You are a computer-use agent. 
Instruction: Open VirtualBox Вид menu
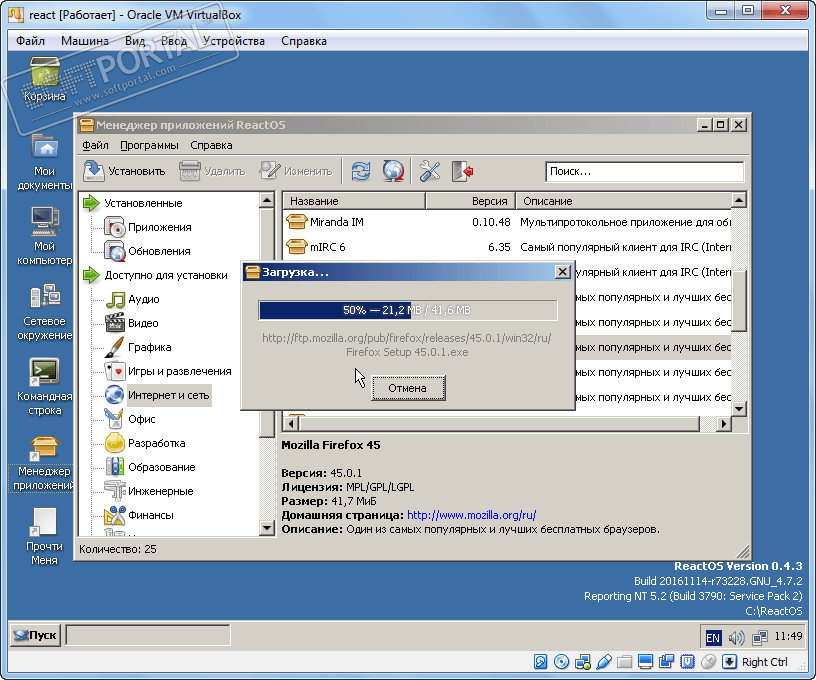pos(135,41)
